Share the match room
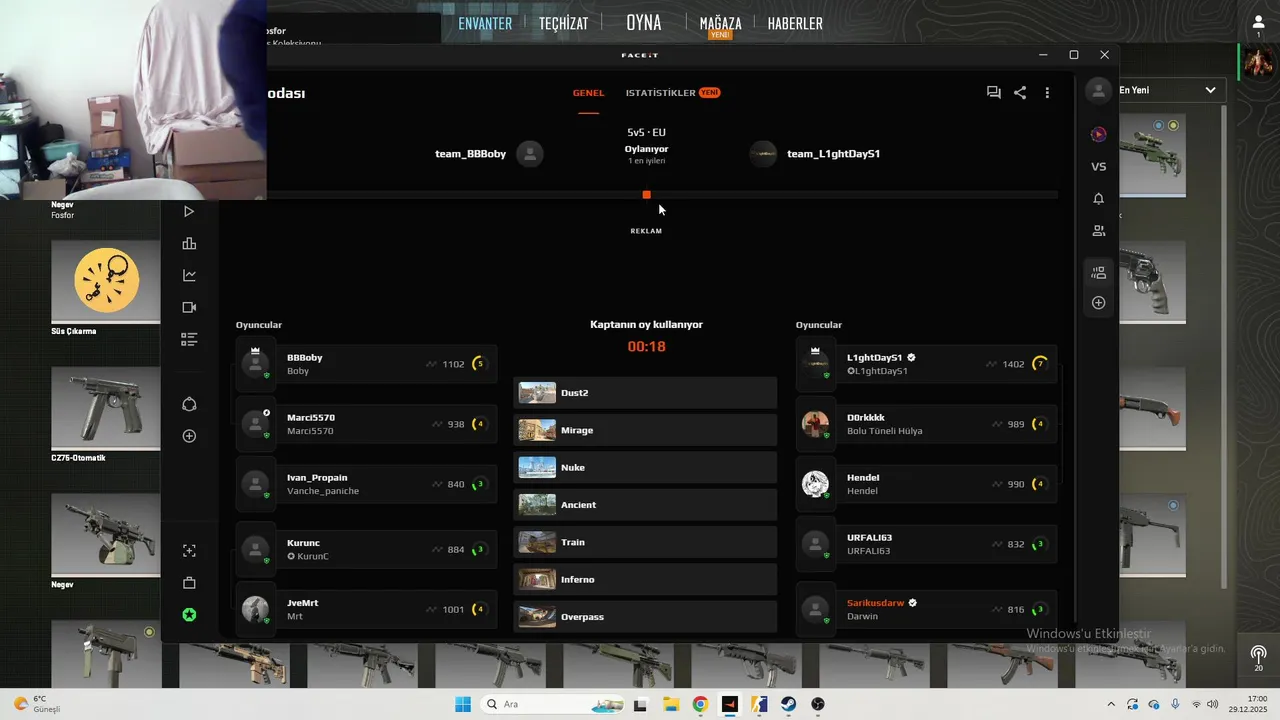The width and height of the screenshot is (1280, 720). [x=1020, y=92]
